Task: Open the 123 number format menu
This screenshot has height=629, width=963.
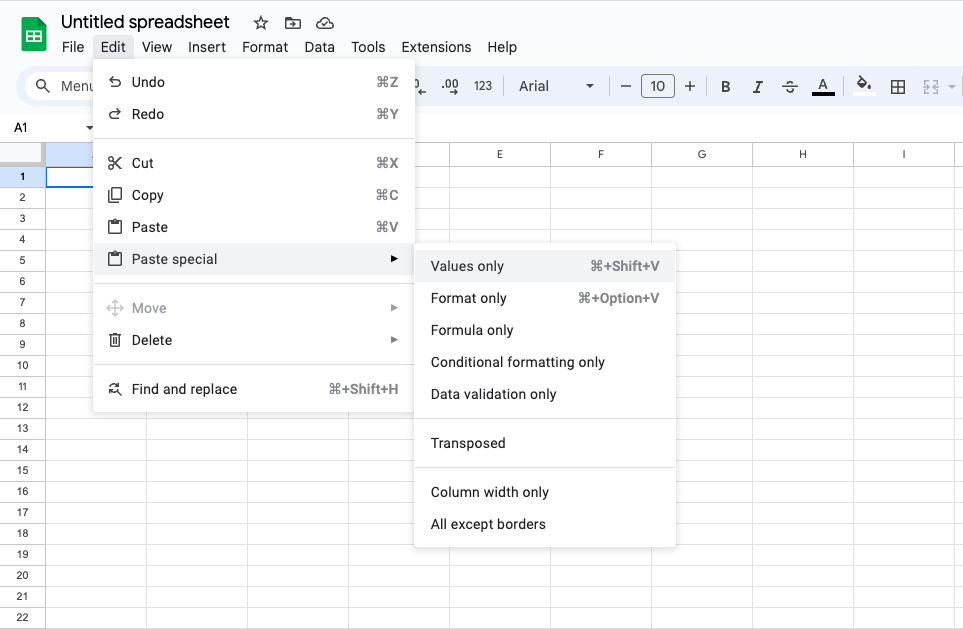Action: pyautogui.click(x=483, y=86)
